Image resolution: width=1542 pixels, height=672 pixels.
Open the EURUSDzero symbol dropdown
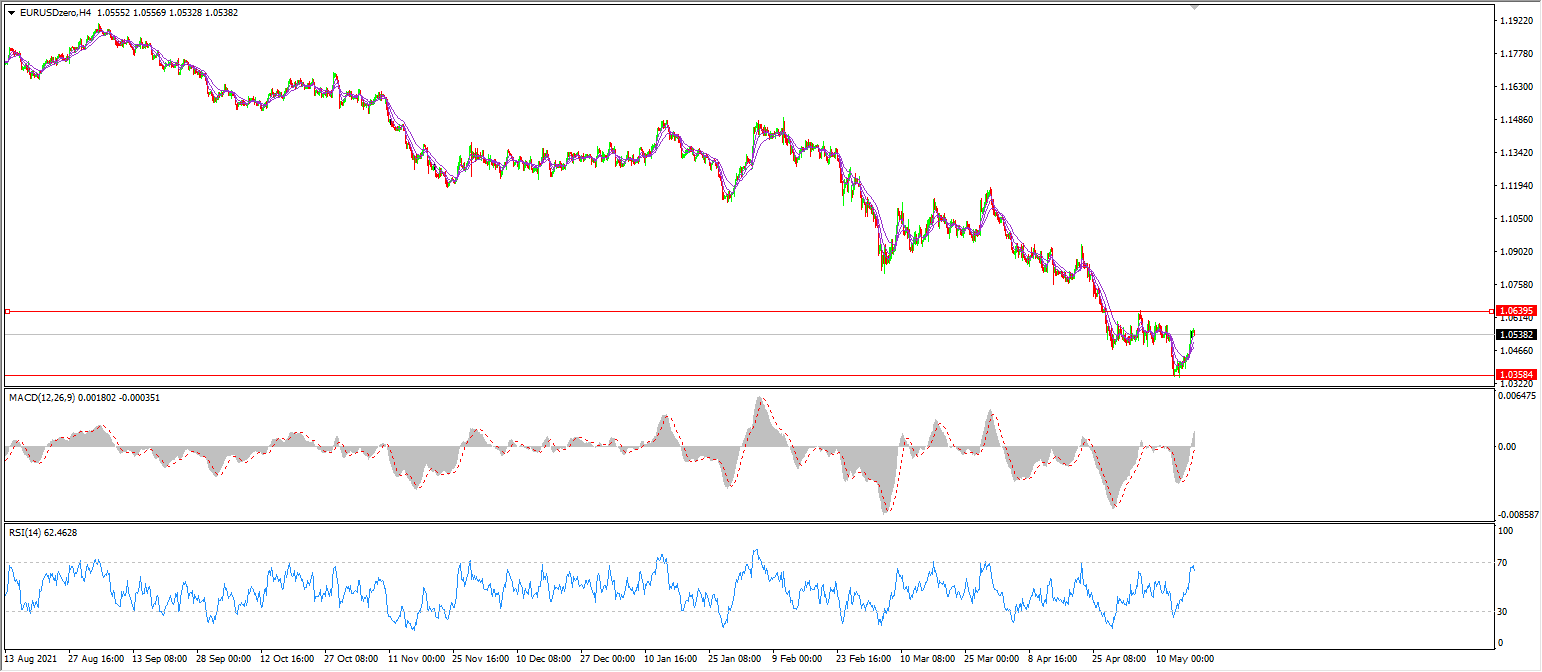pos(10,11)
